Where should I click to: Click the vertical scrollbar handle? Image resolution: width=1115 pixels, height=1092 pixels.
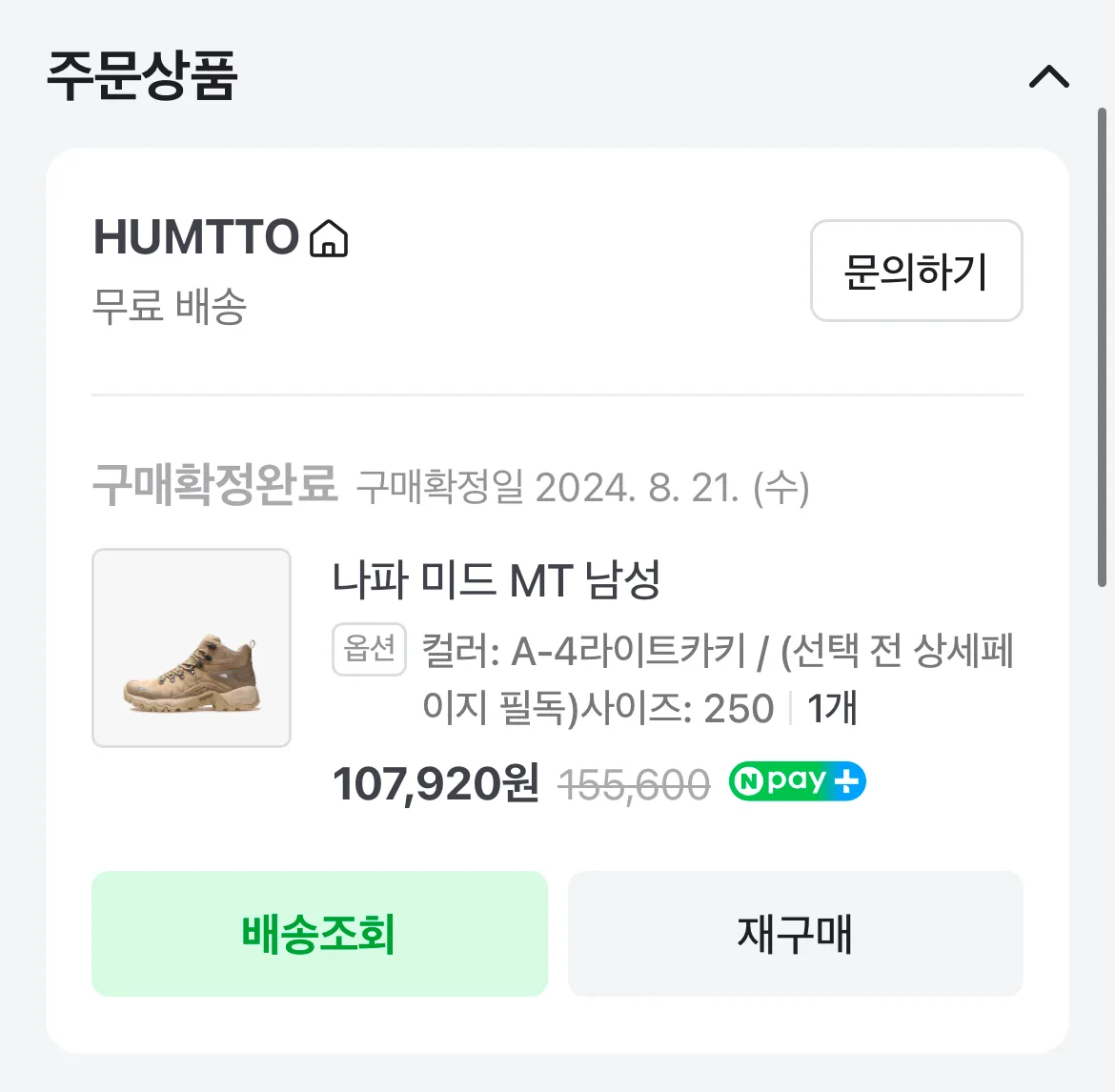click(x=1102, y=347)
